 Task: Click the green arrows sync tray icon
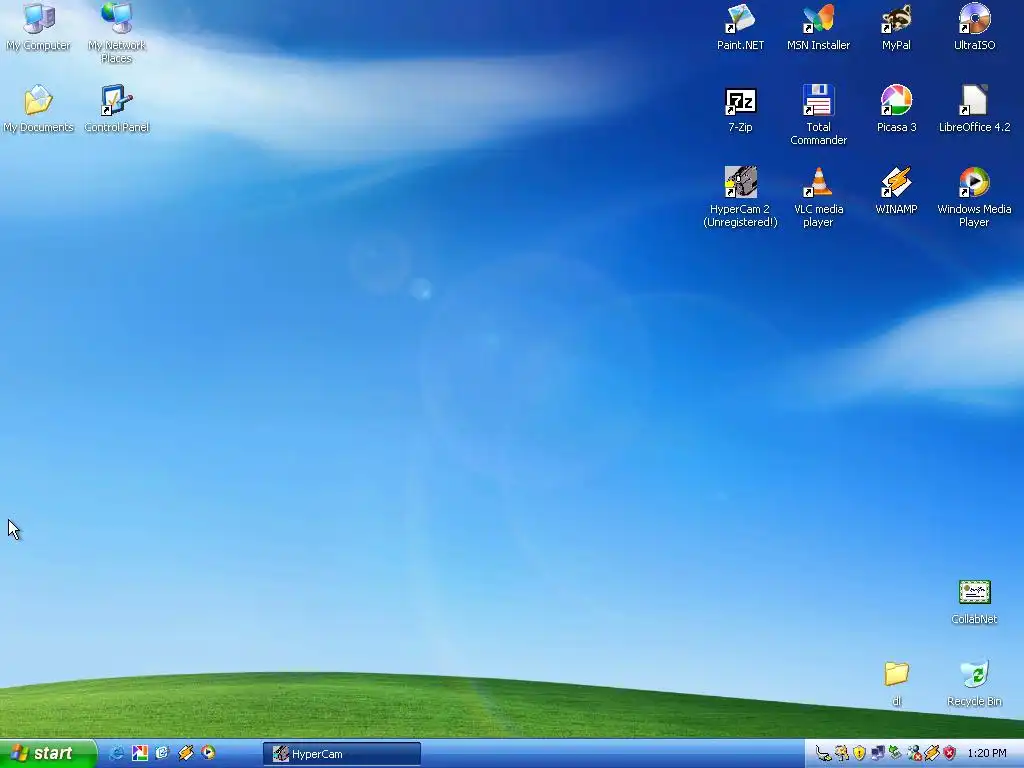click(895, 753)
